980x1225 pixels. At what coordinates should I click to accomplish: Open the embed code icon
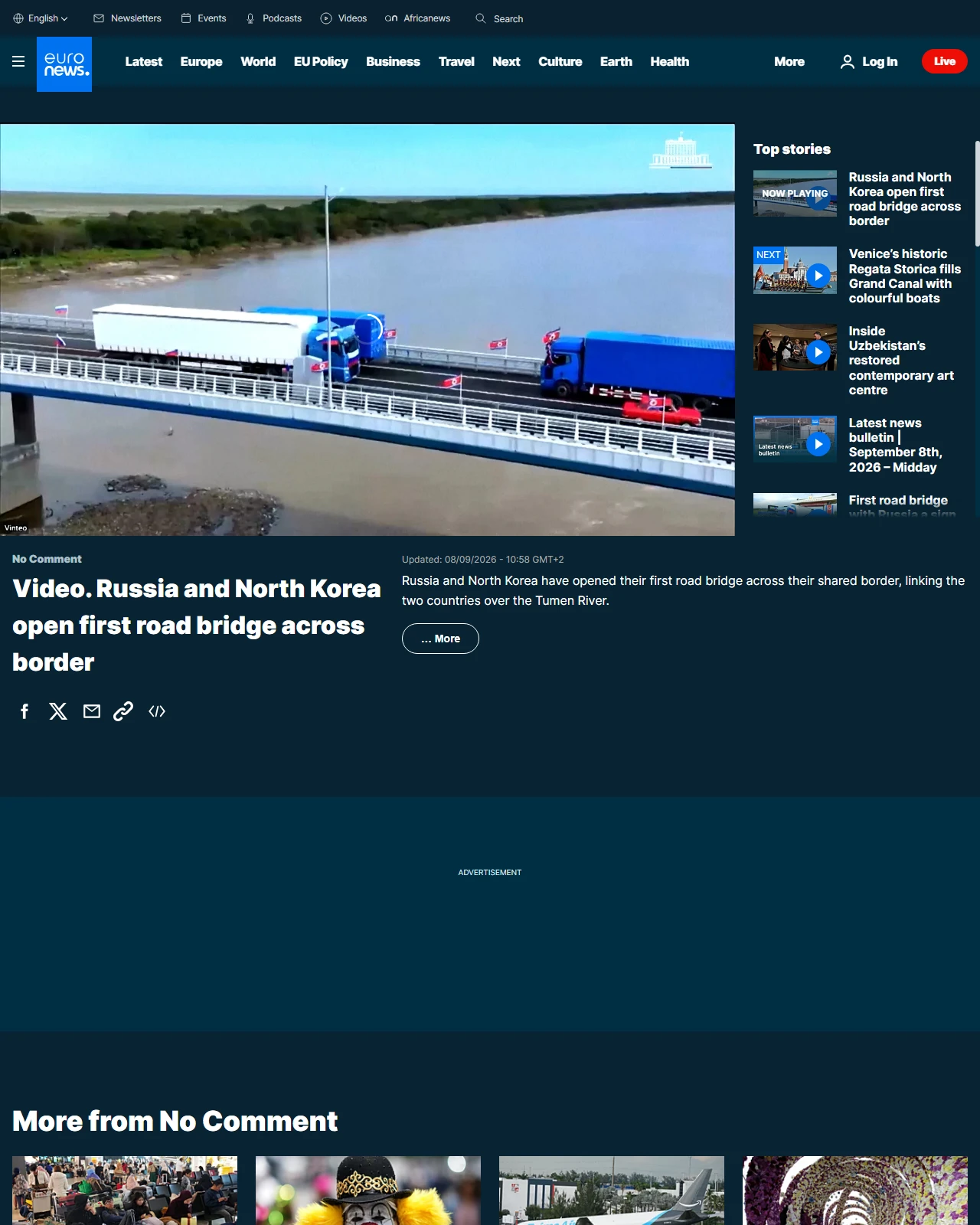coord(157,711)
